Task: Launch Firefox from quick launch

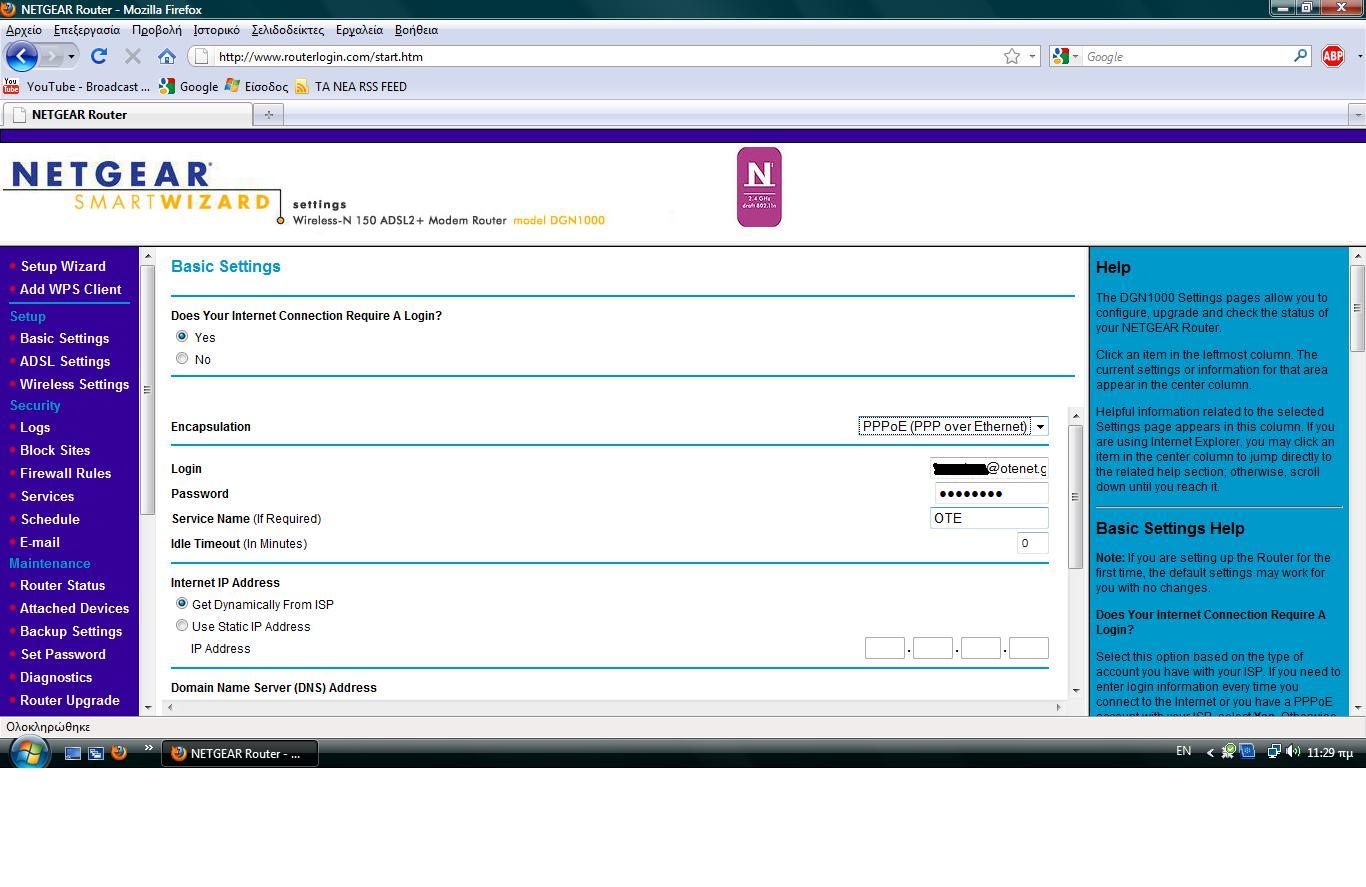Action: click(119, 753)
